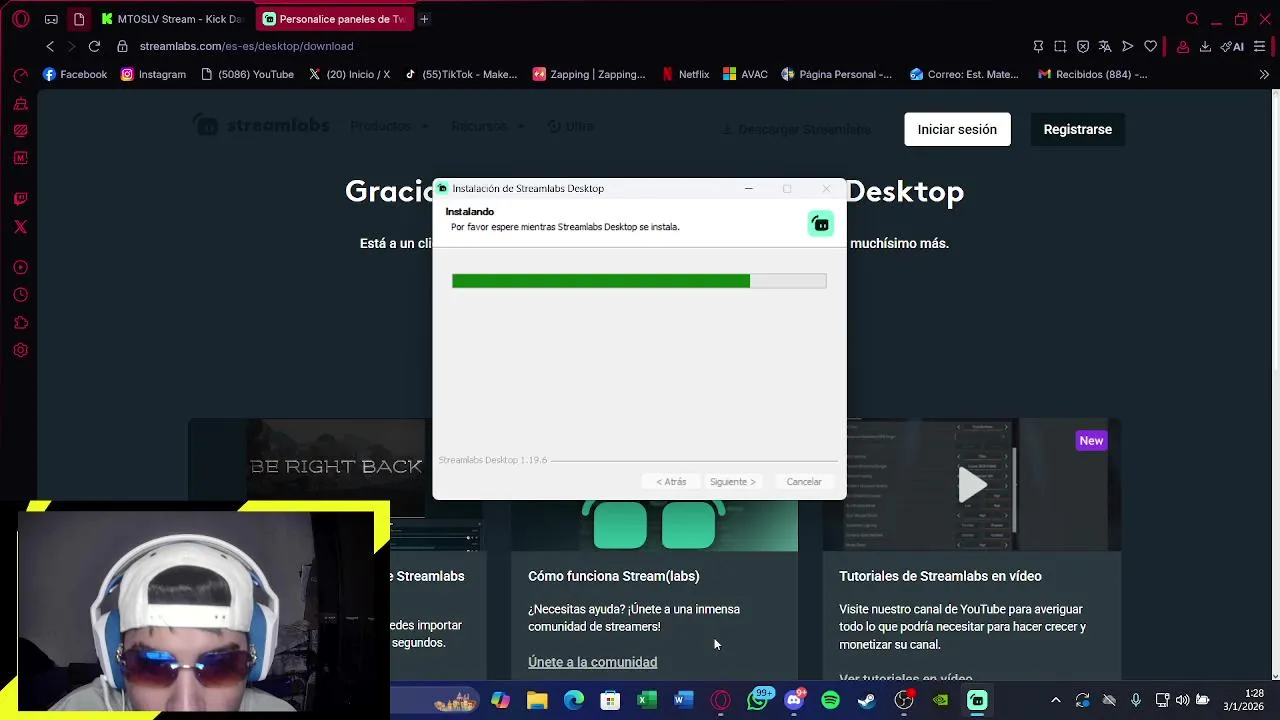1280x720 pixels.
Task: Click the Registrarse button
Action: coord(1077,129)
